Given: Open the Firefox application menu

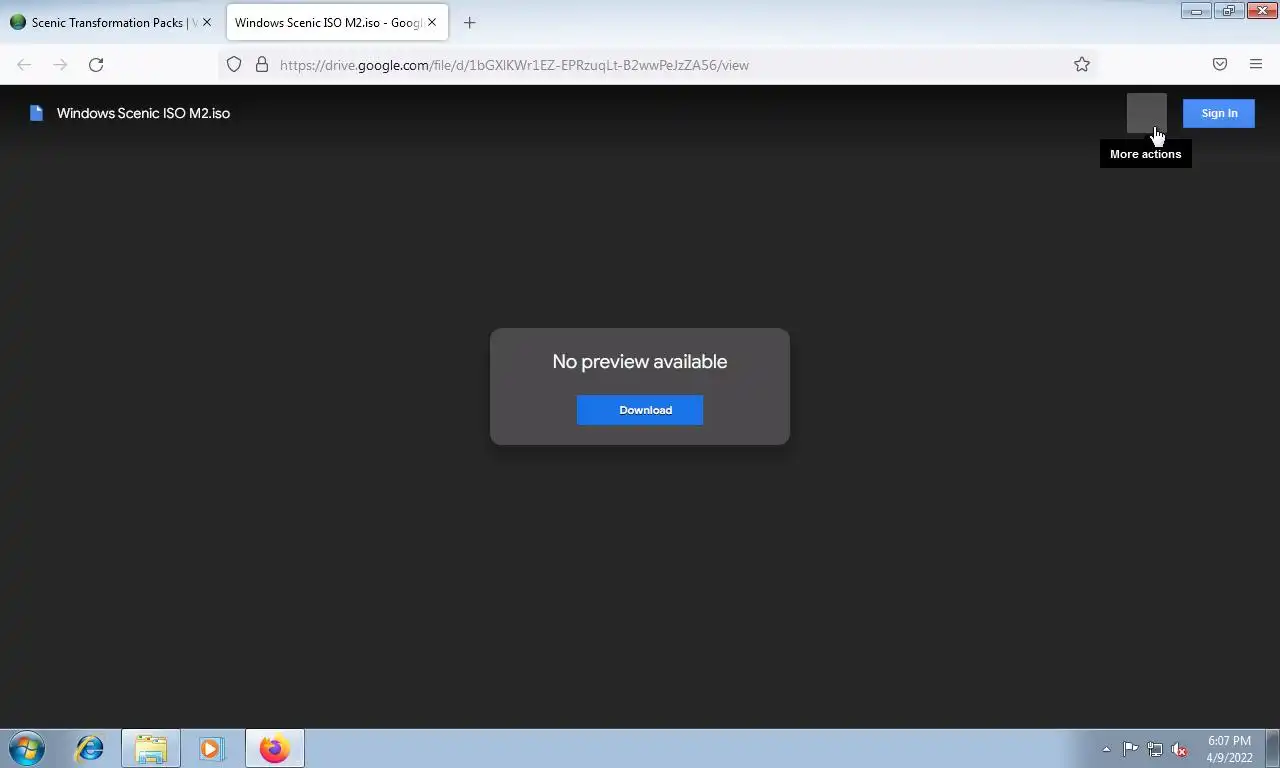Looking at the screenshot, I should [1256, 65].
